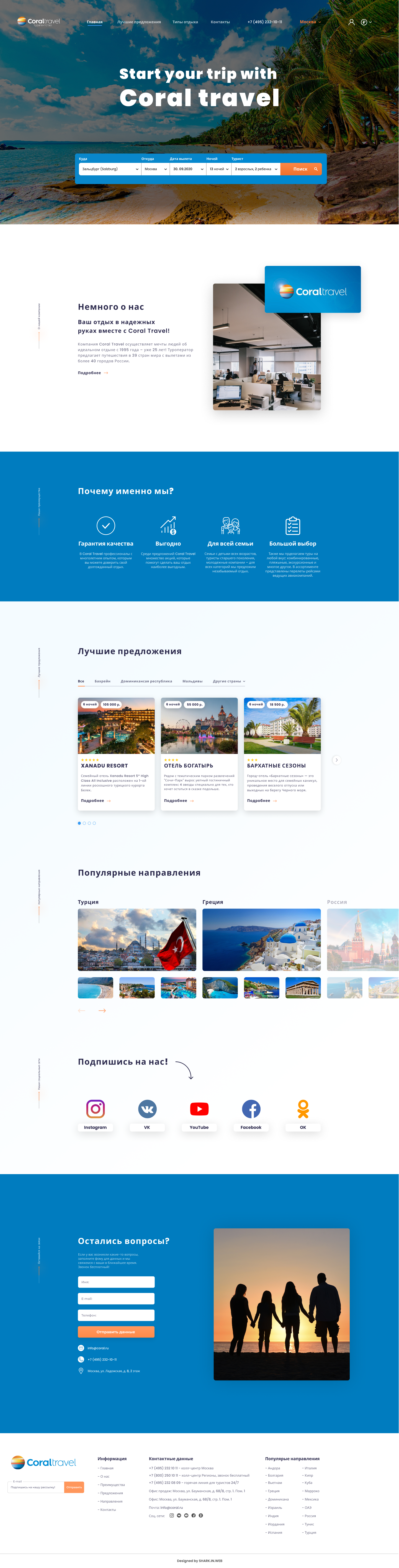Click Designed by SHARK.IN.WEB credit

(x=199, y=1561)
